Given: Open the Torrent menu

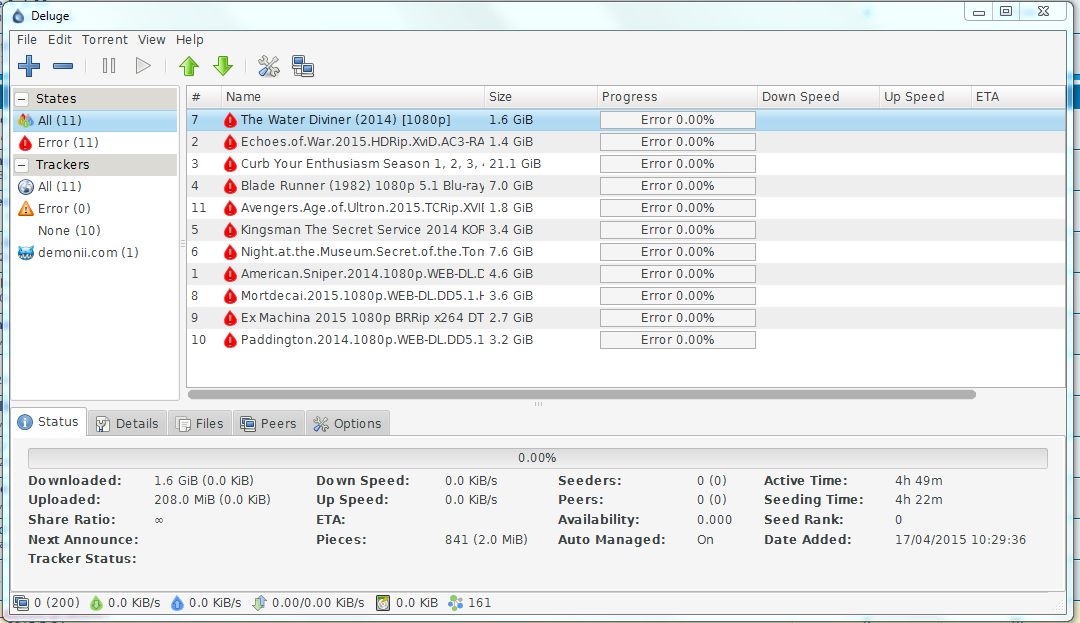Looking at the screenshot, I should pos(105,40).
